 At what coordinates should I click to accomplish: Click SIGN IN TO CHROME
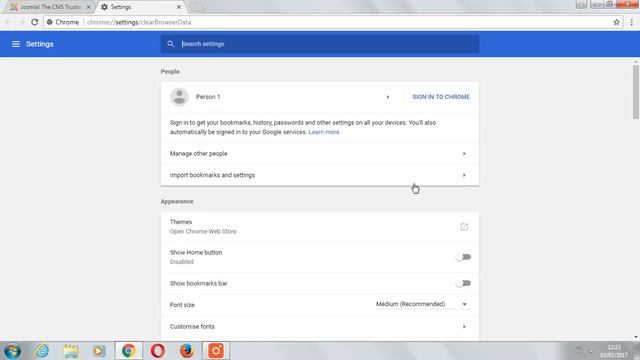click(x=441, y=97)
